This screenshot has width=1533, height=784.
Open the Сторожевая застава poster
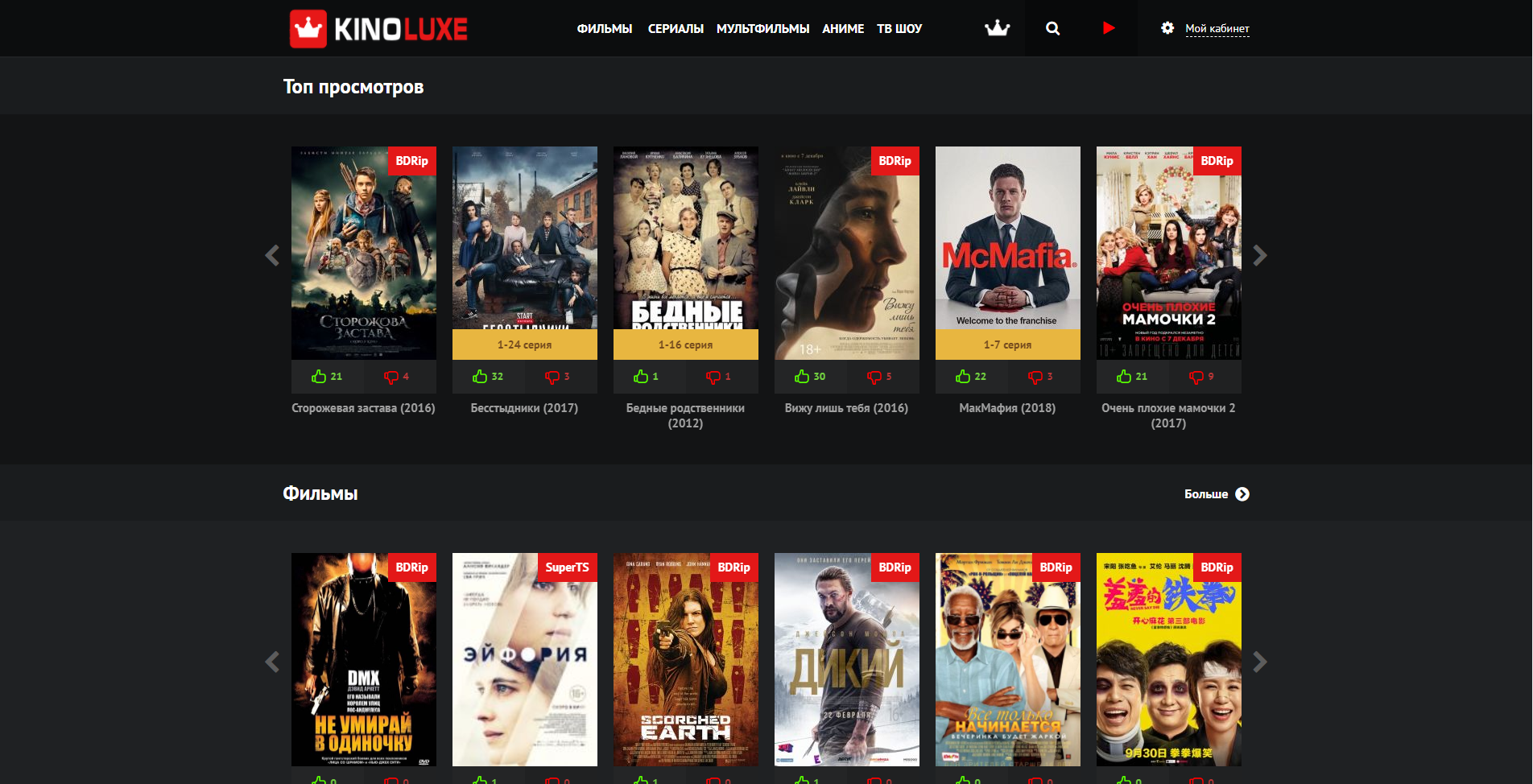click(364, 253)
